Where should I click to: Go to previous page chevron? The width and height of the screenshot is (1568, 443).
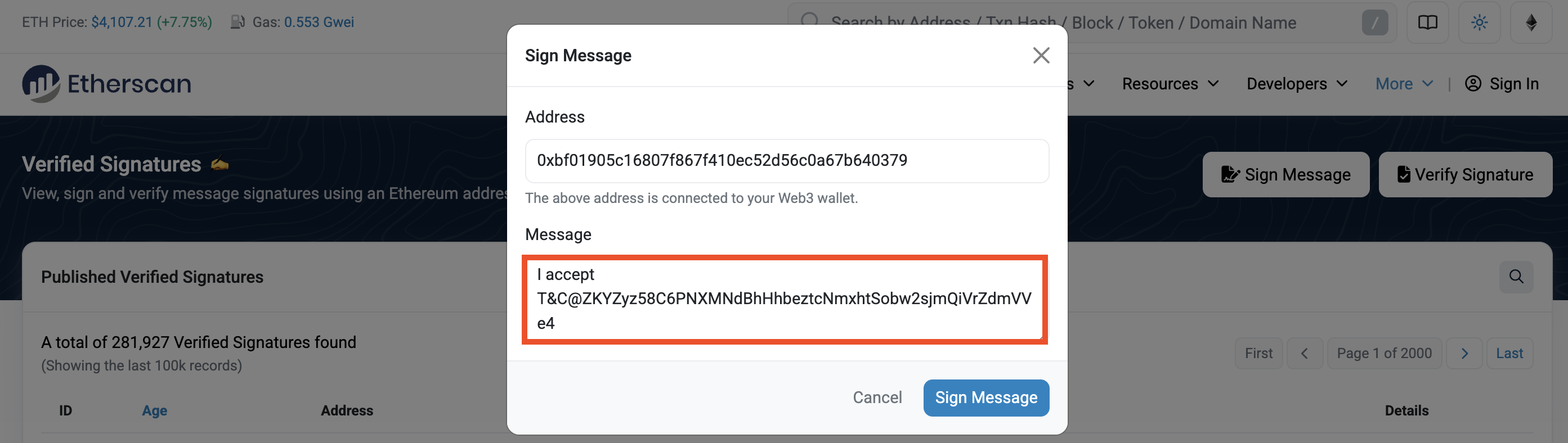point(1304,353)
